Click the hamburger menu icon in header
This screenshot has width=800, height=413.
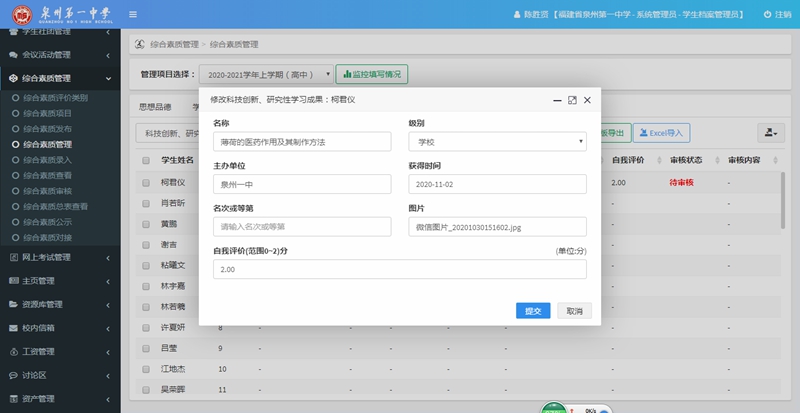point(133,14)
